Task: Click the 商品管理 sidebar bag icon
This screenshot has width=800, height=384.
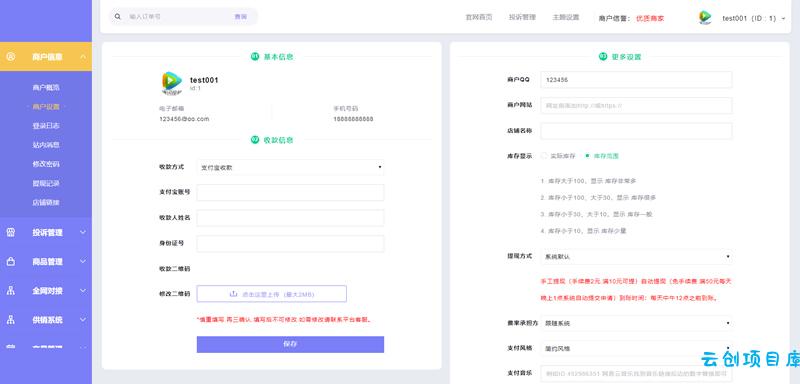Action: point(11,262)
